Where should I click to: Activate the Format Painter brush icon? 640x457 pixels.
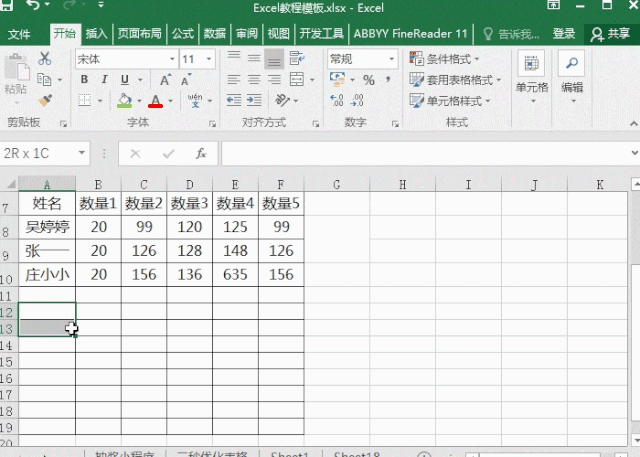tap(45, 100)
